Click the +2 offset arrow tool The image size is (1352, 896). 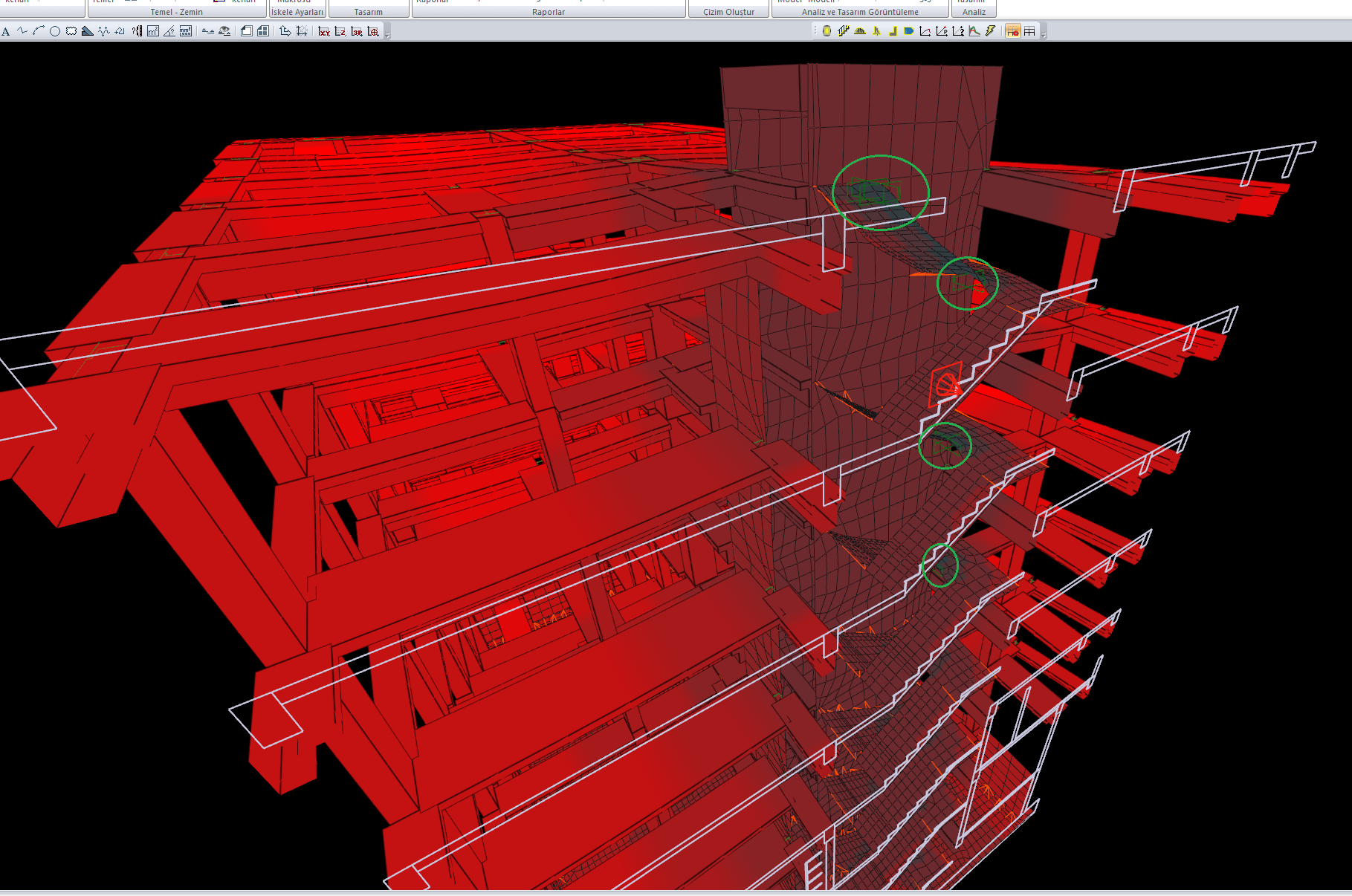coord(120,31)
